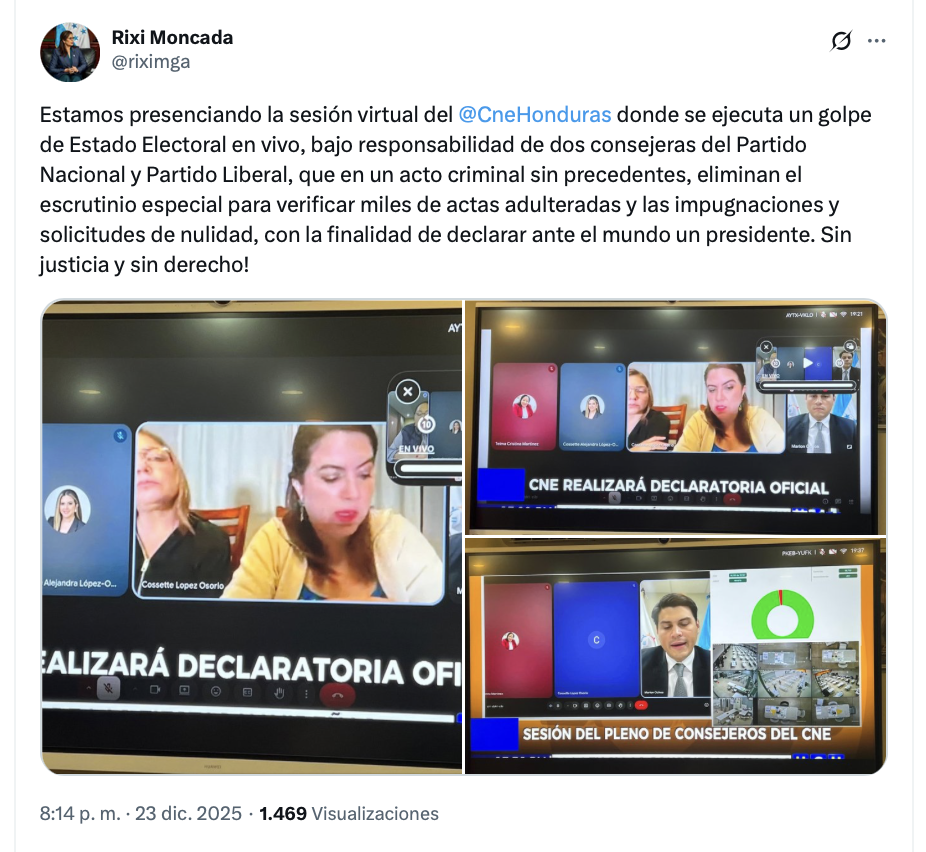Click the red hang-up call button in left photo
The image size is (926, 852).
coord(337,695)
